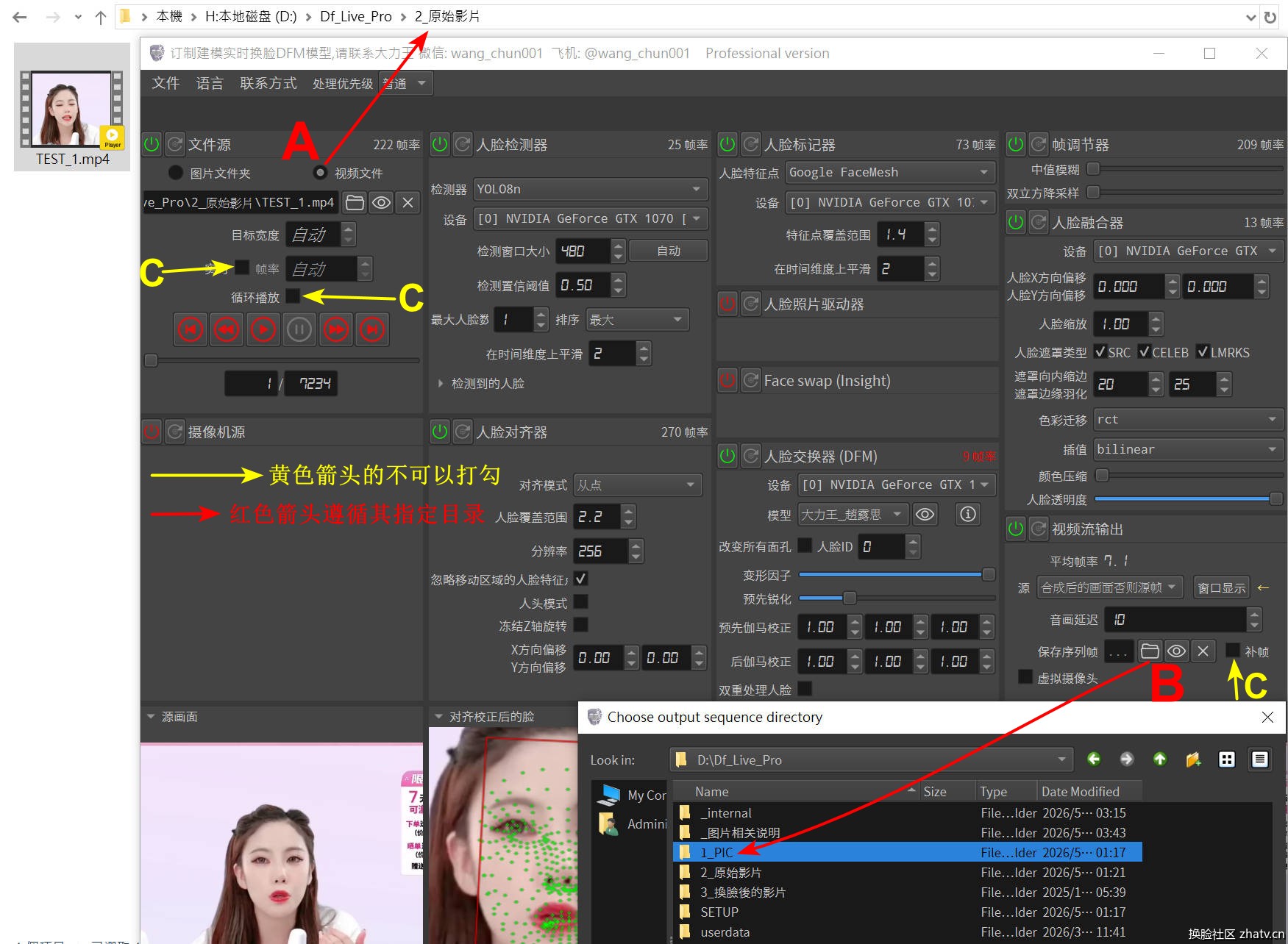Click 窗口显示 button
1288x944 pixels.
[x=1221, y=587]
